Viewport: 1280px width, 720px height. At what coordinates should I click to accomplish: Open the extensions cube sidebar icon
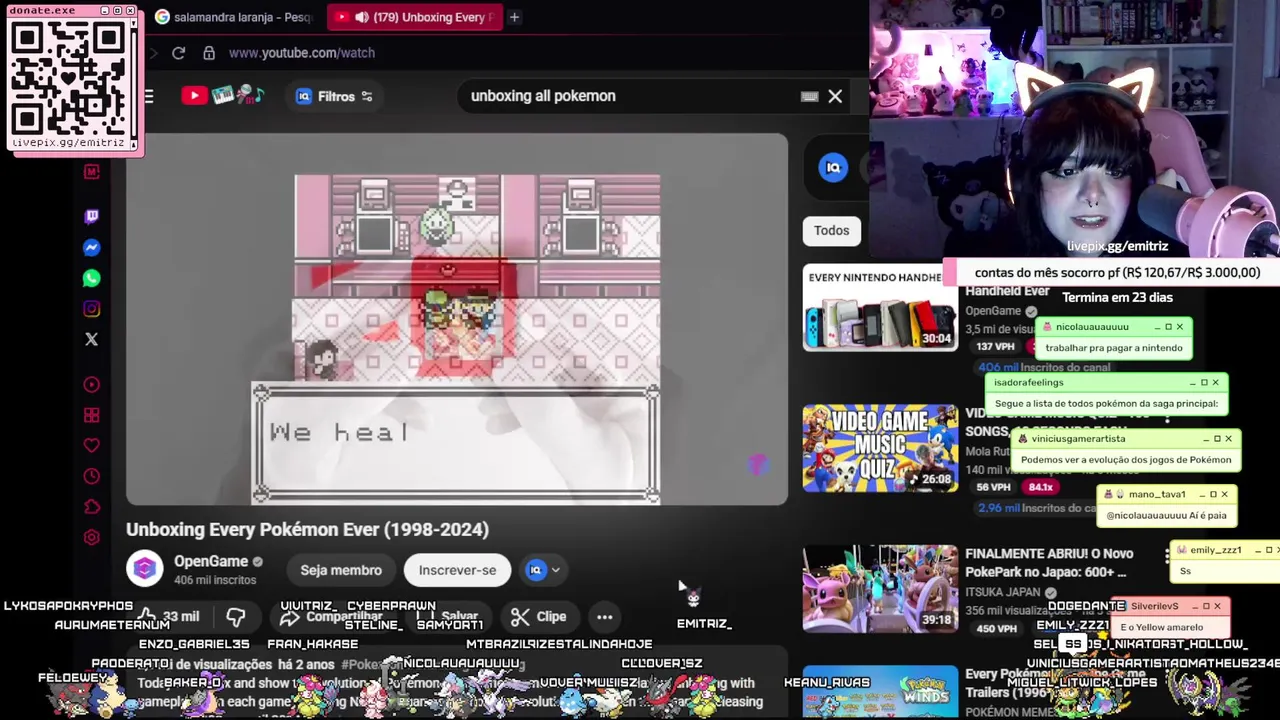[x=92, y=507]
